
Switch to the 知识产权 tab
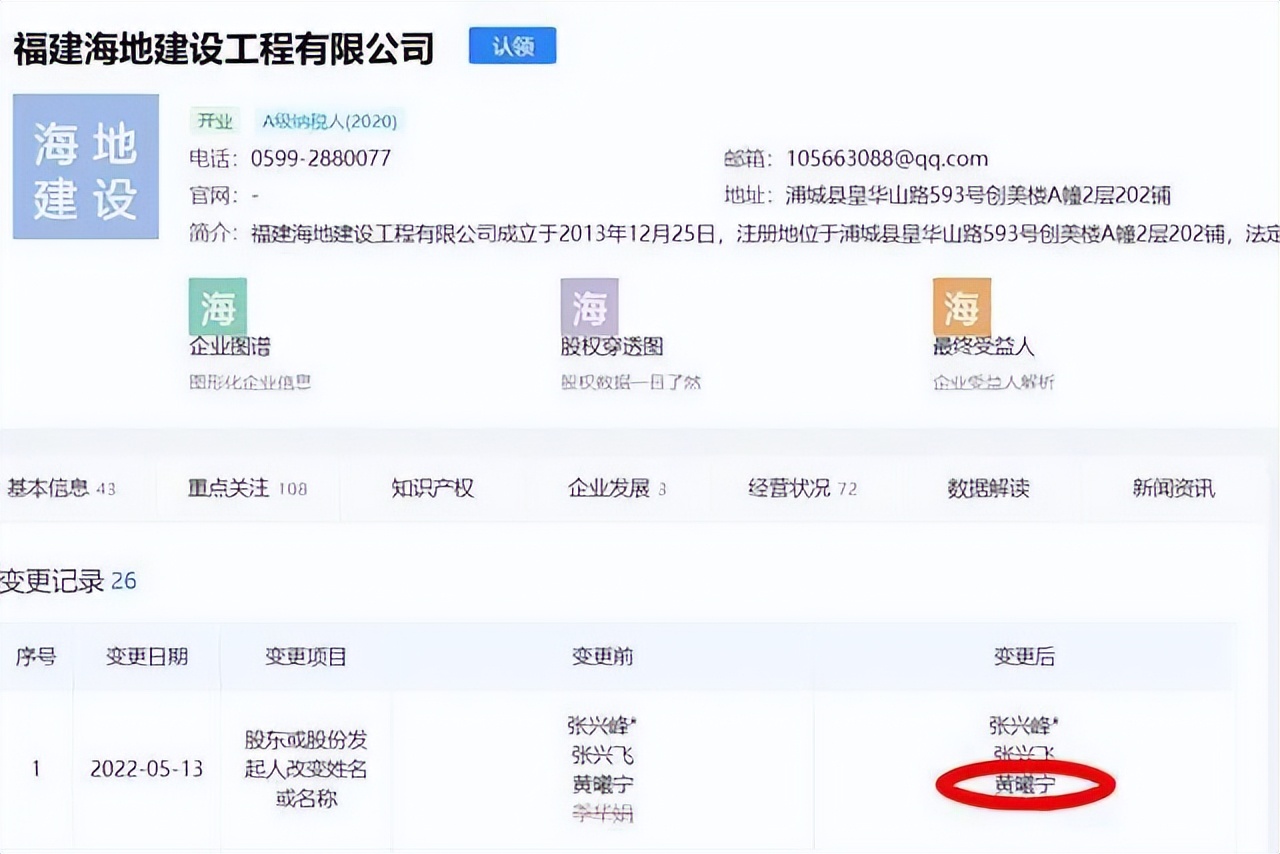pos(430,489)
